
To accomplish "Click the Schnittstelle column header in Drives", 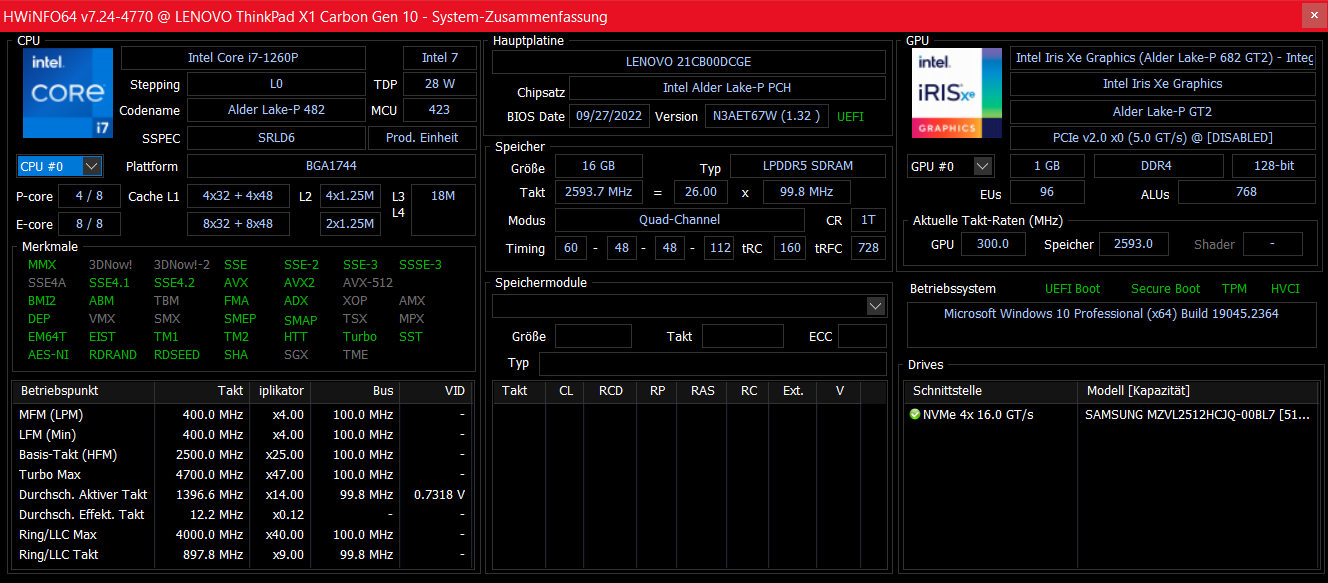I will coord(992,391).
